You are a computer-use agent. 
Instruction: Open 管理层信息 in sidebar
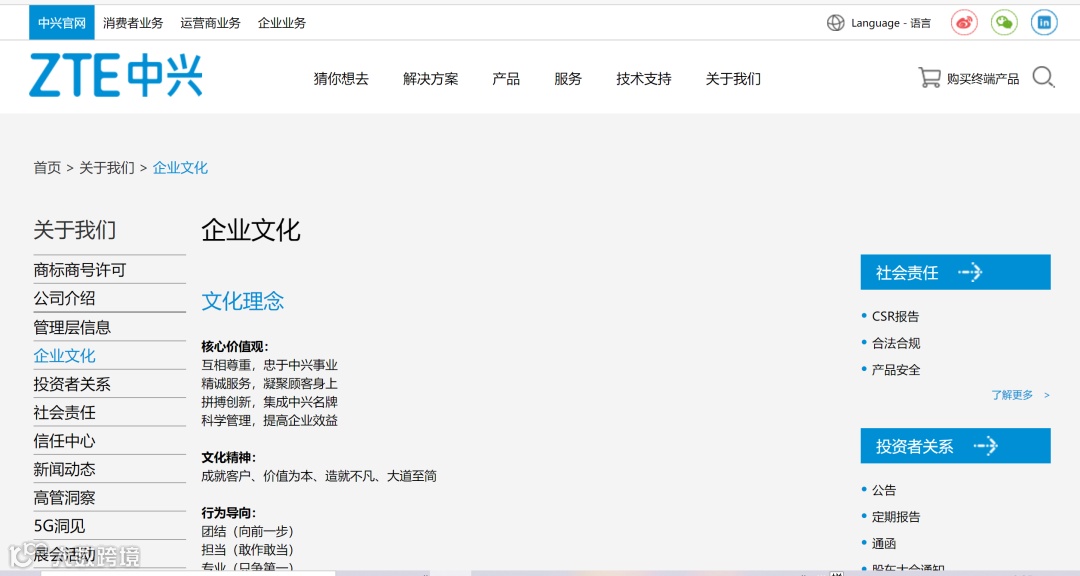click(72, 327)
